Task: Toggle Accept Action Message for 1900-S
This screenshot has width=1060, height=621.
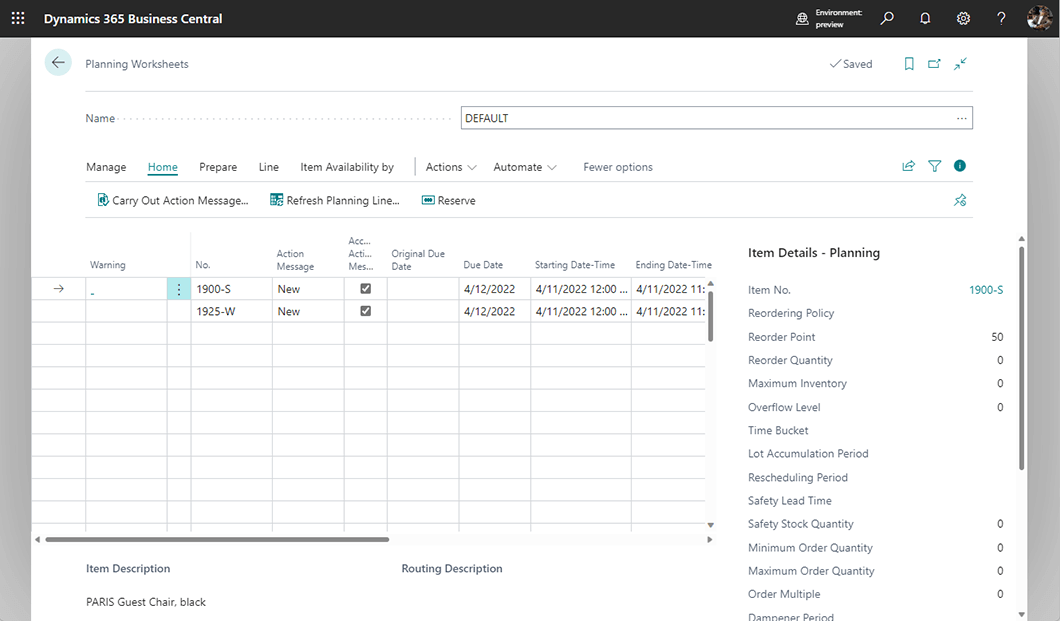Action: 366,289
